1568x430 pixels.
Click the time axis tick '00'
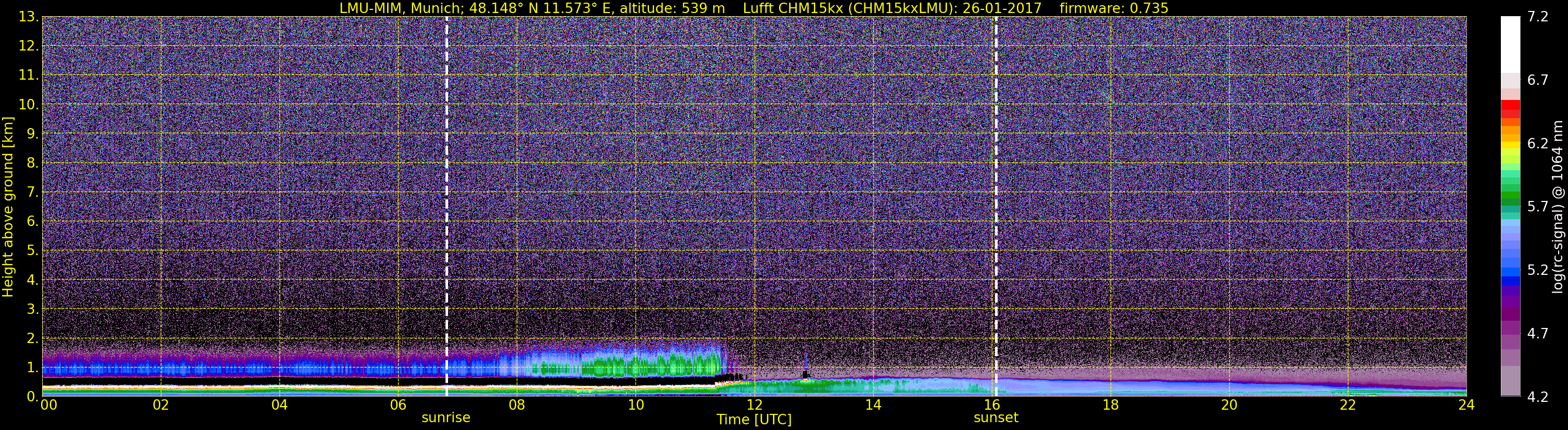pos(49,405)
